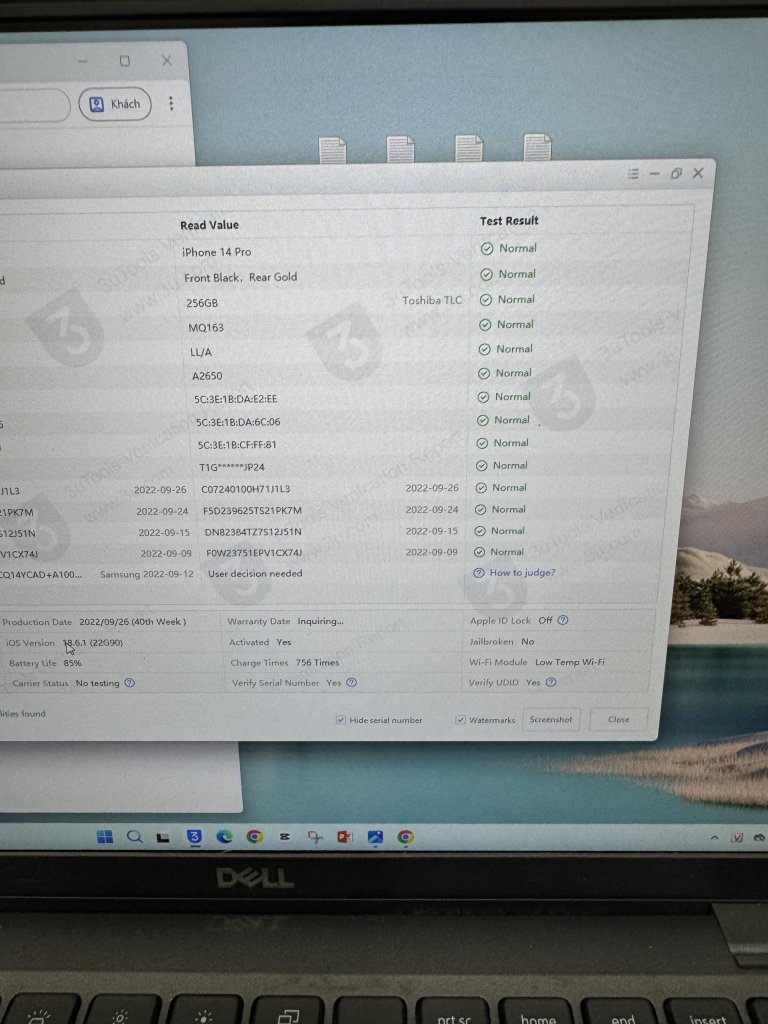This screenshot has height=1024, width=768.
Task: Select the User decision needed text
Action: click(255, 574)
